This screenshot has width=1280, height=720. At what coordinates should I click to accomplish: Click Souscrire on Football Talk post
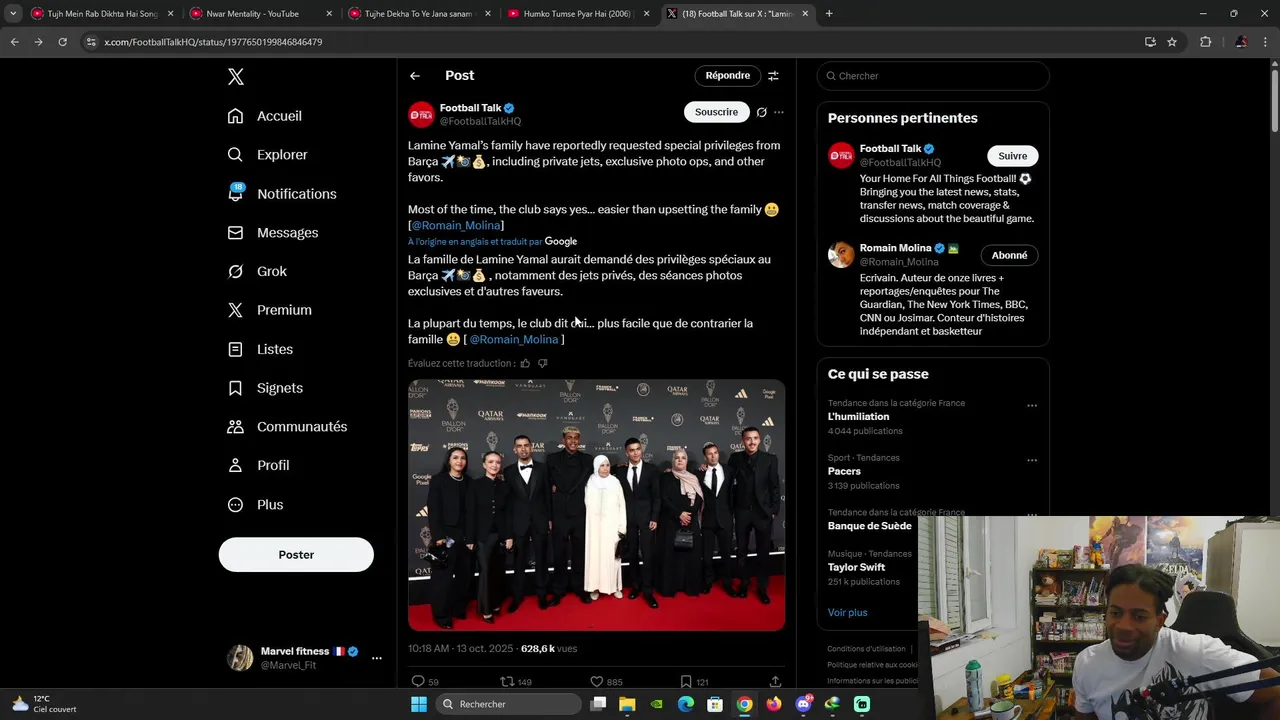tap(716, 112)
